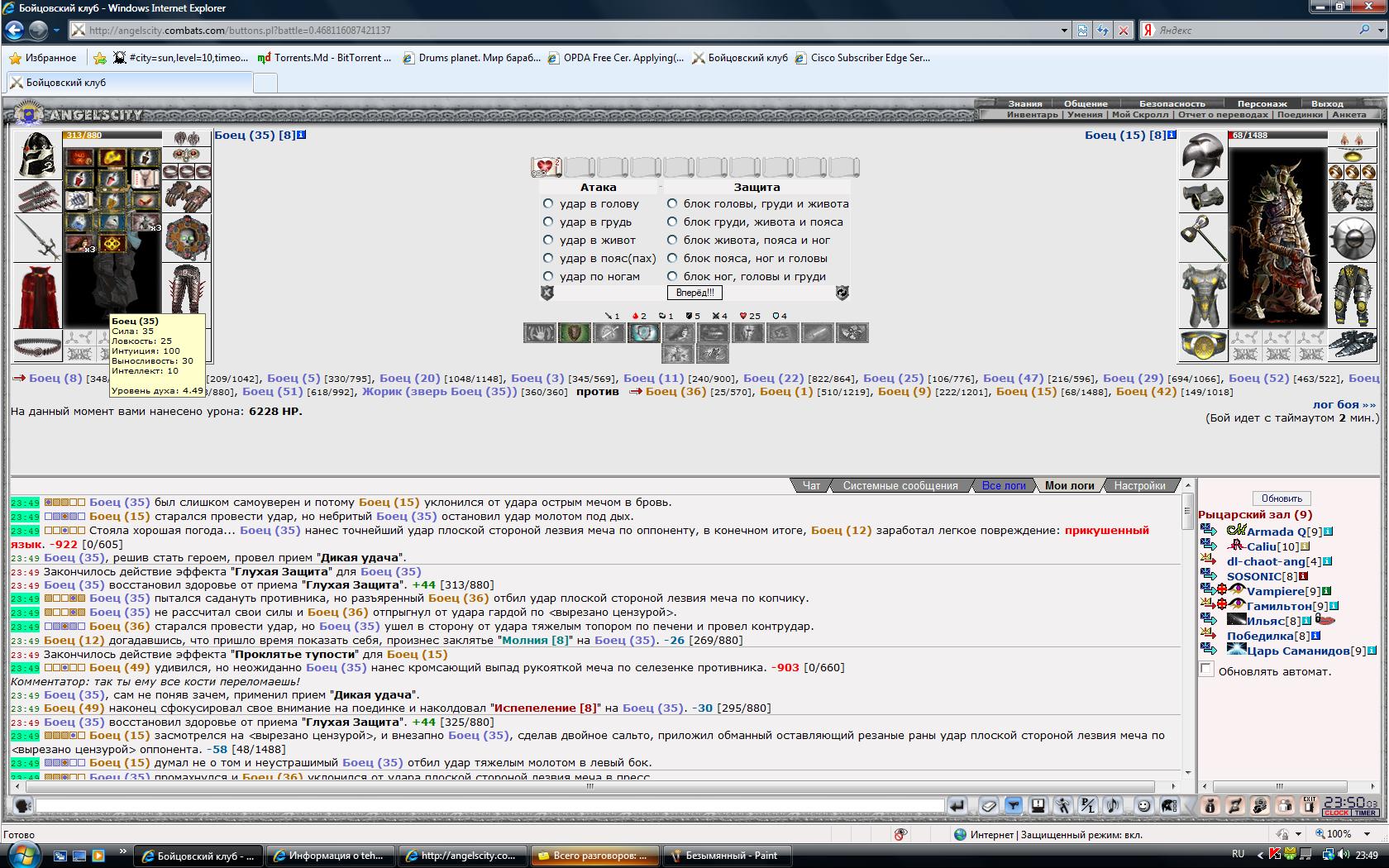Screen dimensions: 1389x868
Task: Select defense 'блок груди, живота и пояса'
Action: (672, 222)
